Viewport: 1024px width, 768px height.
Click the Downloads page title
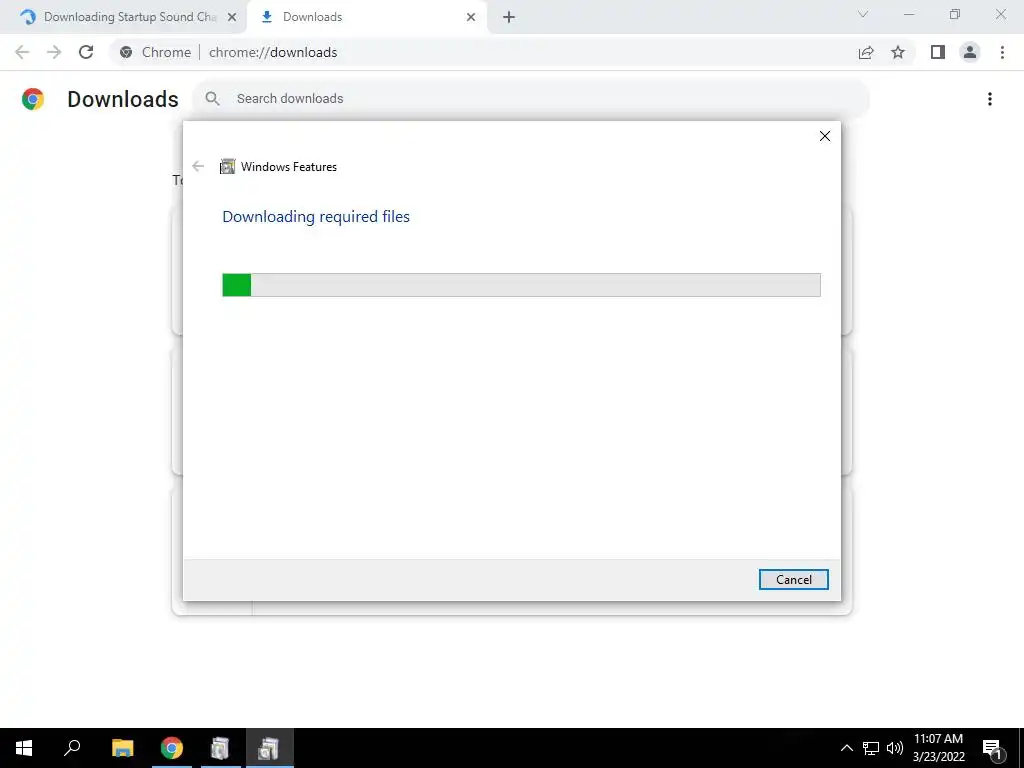pos(123,99)
